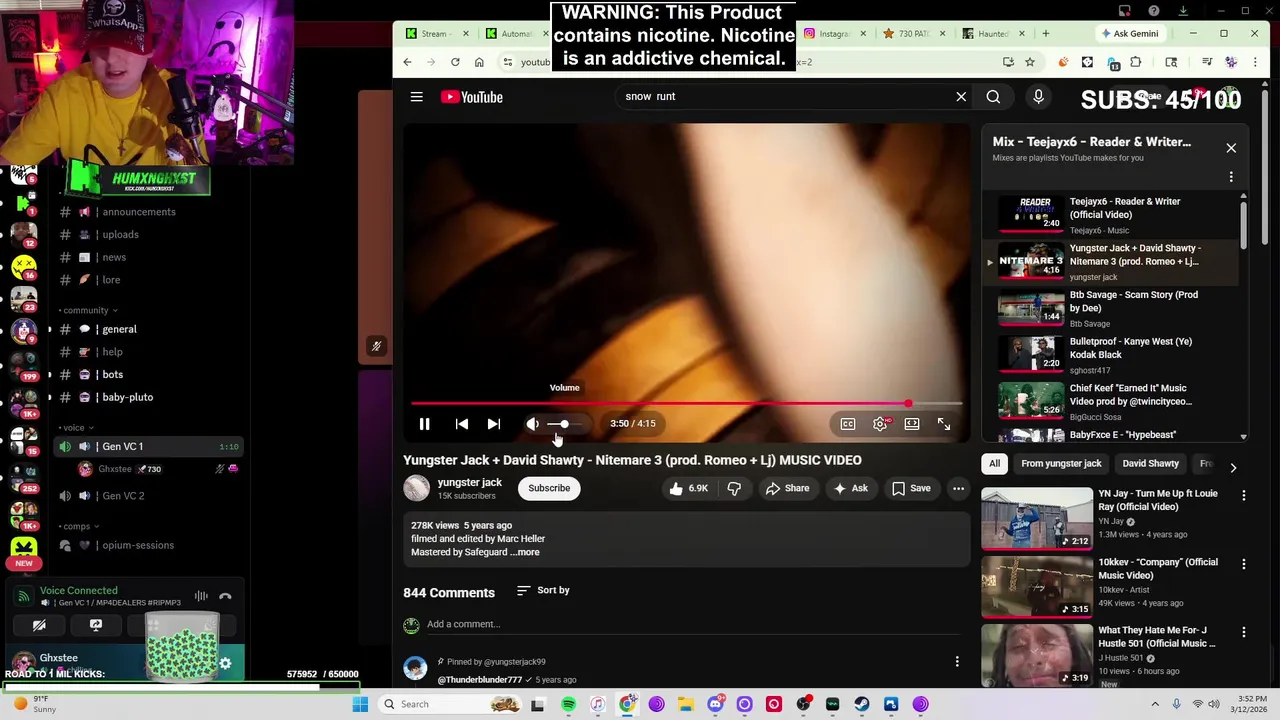1280x720 pixels.
Task: Collapse Discord 'voice' category
Action: point(76,427)
